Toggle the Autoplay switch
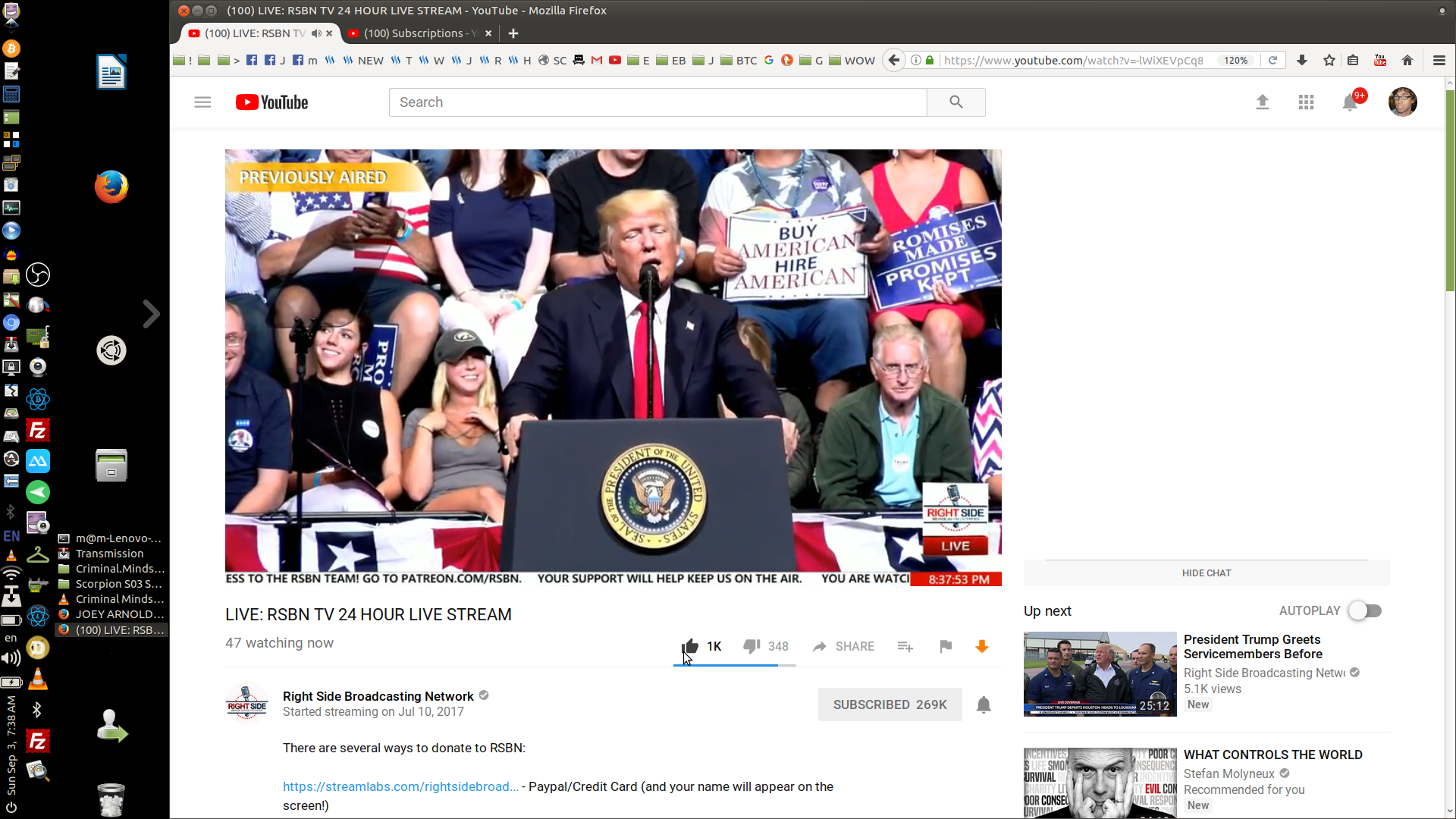 1365,610
